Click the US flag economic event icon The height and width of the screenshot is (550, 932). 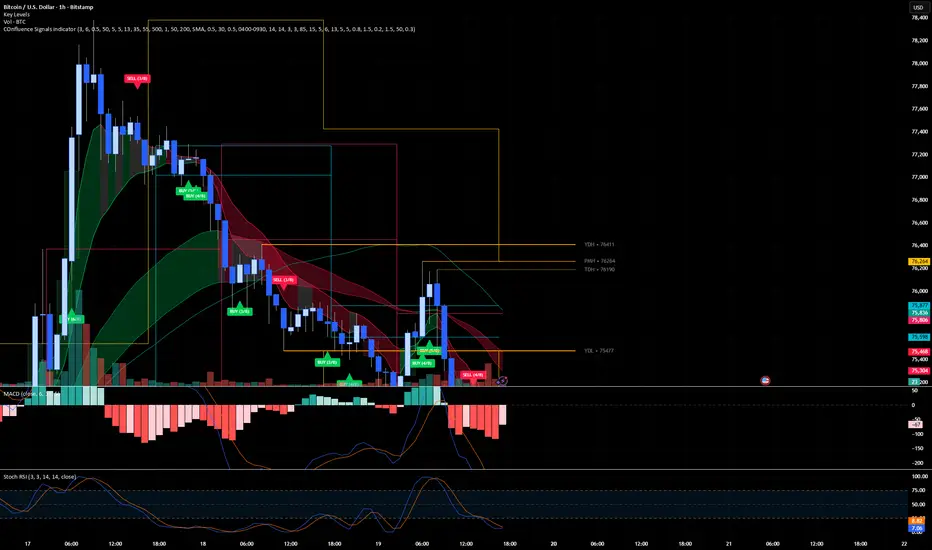pyautogui.click(x=766, y=381)
